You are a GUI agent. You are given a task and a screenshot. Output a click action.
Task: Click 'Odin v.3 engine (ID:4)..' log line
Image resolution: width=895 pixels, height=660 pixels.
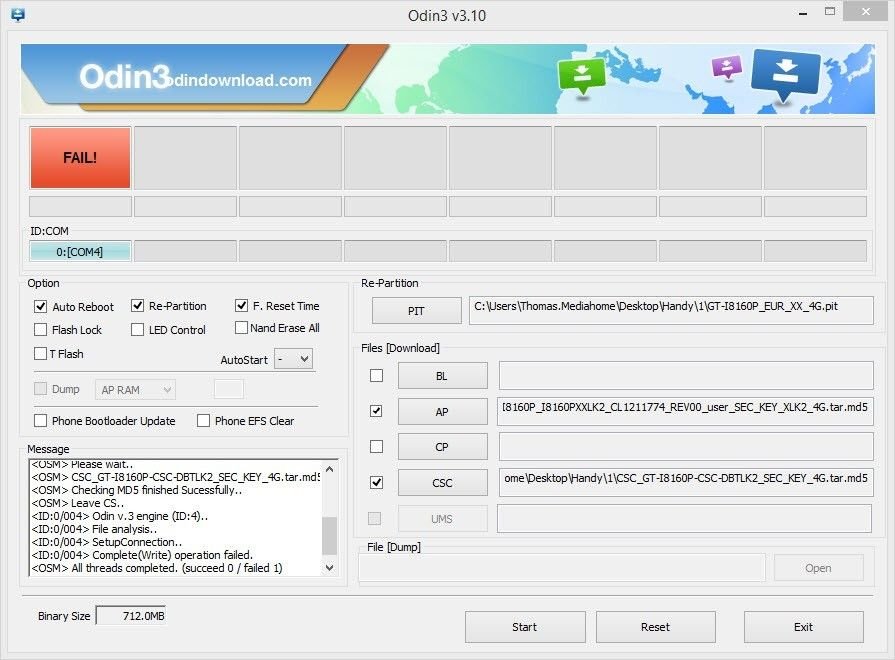(120, 516)
